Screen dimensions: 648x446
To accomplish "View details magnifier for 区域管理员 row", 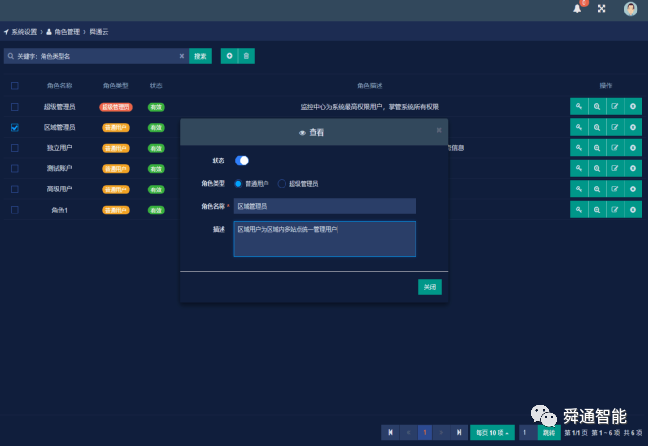I will point(597,127).
